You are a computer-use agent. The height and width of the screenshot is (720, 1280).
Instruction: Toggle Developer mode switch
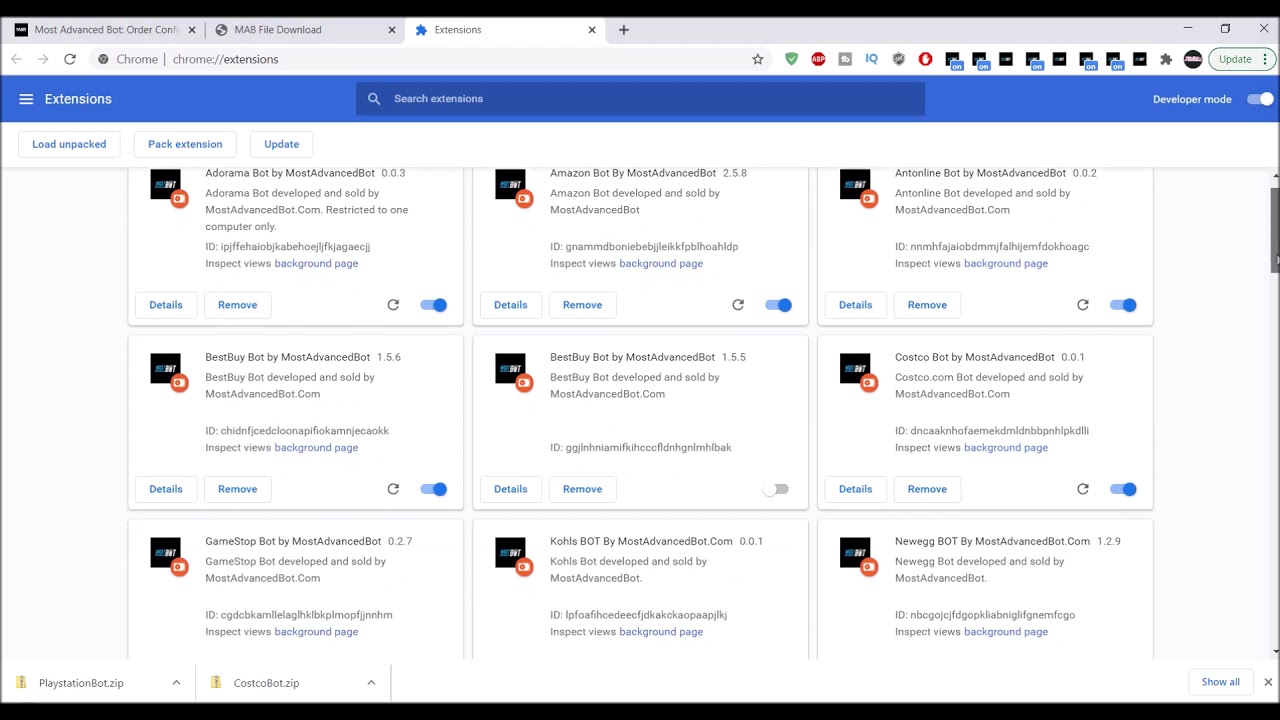[x=1261, y=99]
